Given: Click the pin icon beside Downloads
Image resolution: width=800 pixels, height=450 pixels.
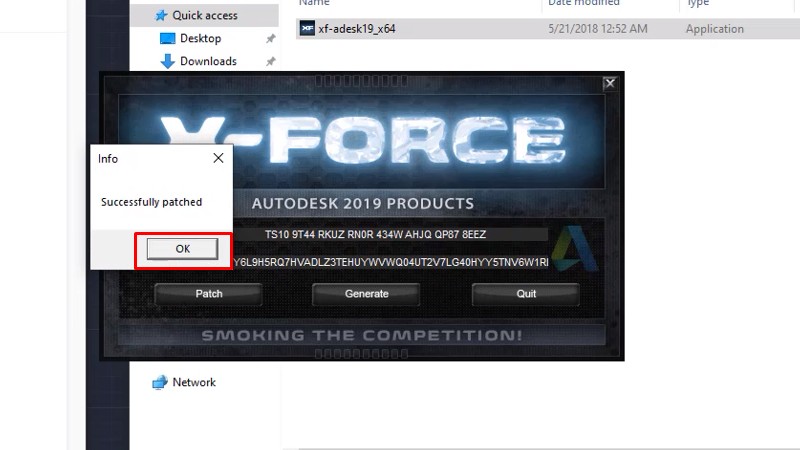Looking at the screenshot, I should (270, 61).
